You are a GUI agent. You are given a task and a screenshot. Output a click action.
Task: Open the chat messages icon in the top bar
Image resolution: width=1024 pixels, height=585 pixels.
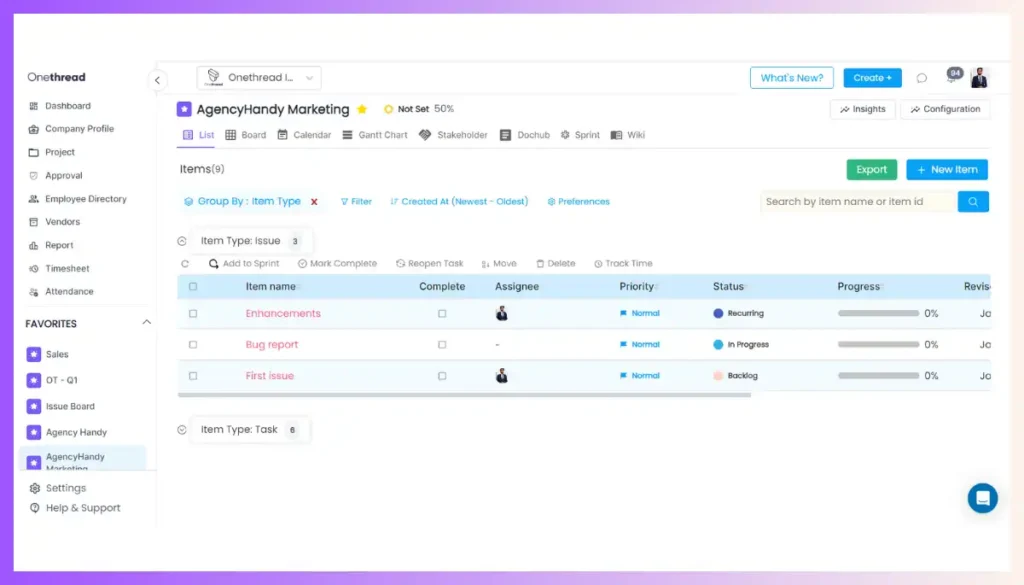921,78
